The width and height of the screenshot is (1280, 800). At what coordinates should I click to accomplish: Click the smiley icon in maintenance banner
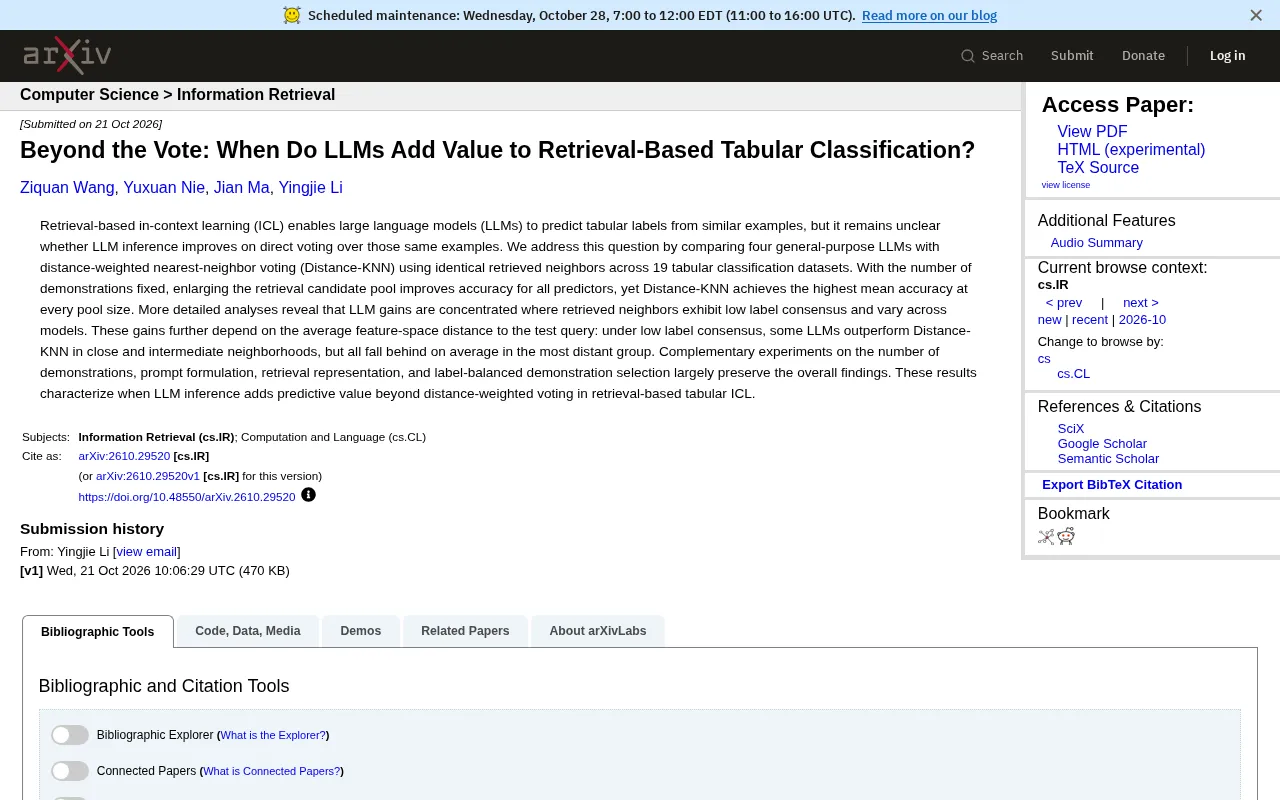(291, 15)
